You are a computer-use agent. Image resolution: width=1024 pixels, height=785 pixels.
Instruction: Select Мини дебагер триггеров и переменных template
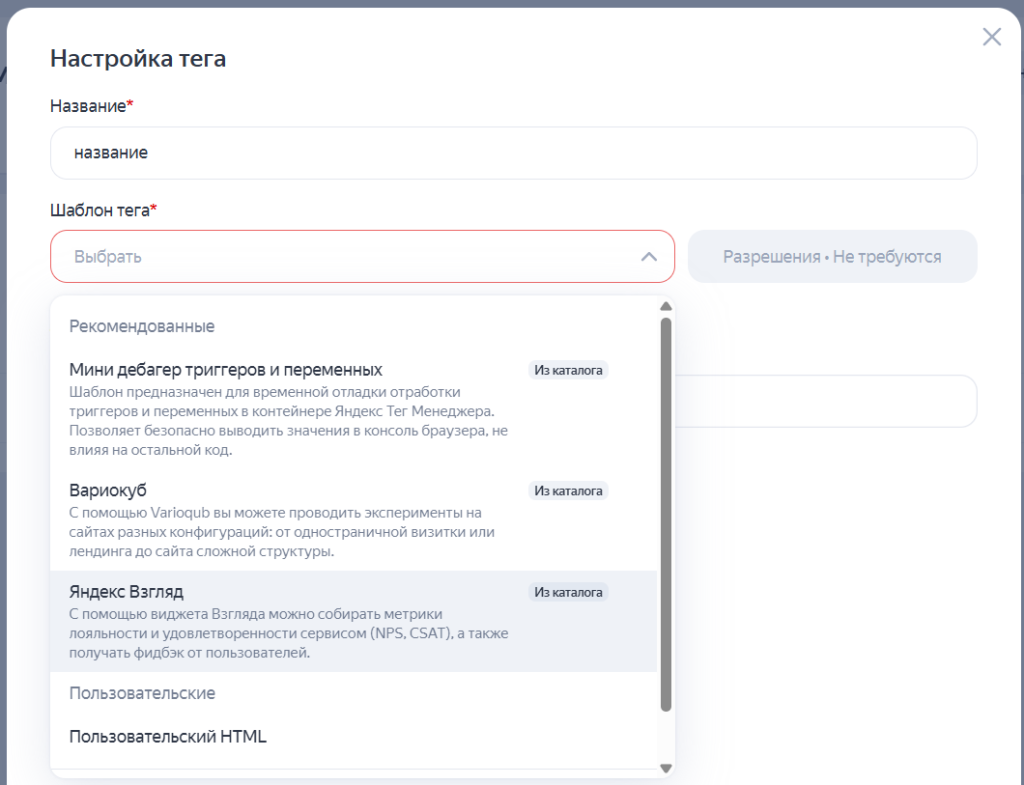click(x=353, y=409)
